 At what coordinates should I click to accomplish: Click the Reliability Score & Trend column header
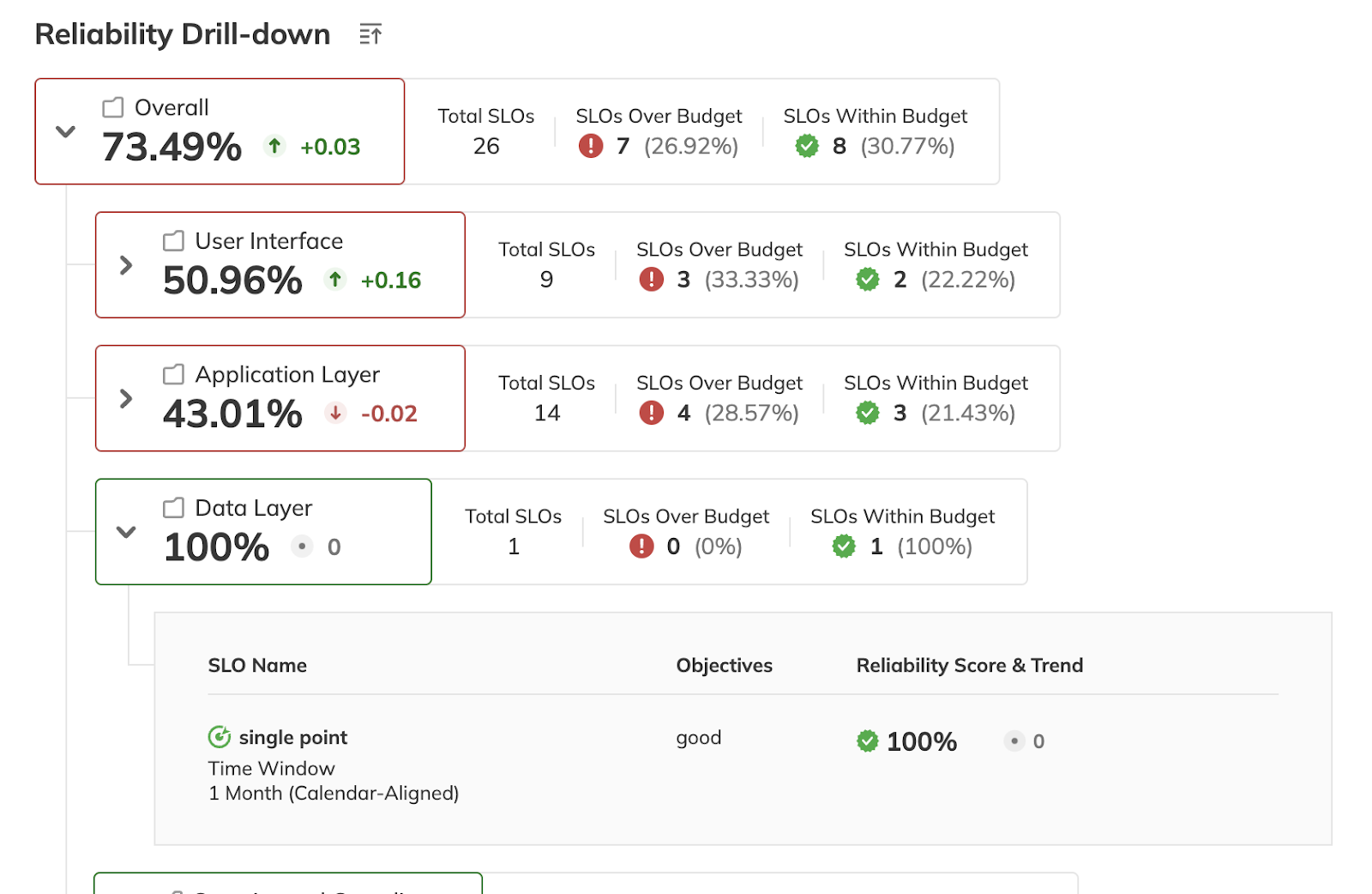[969, 666]
